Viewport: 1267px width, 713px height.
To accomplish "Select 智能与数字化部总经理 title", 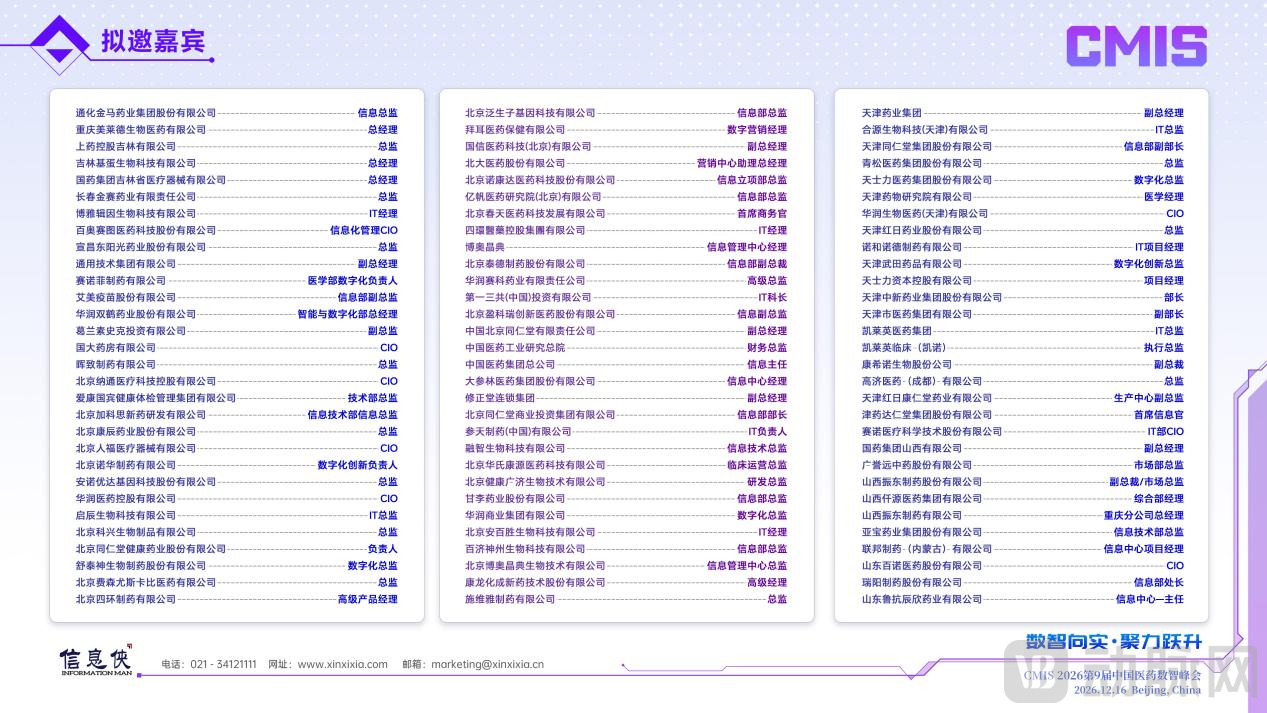I will pos(347,314).
